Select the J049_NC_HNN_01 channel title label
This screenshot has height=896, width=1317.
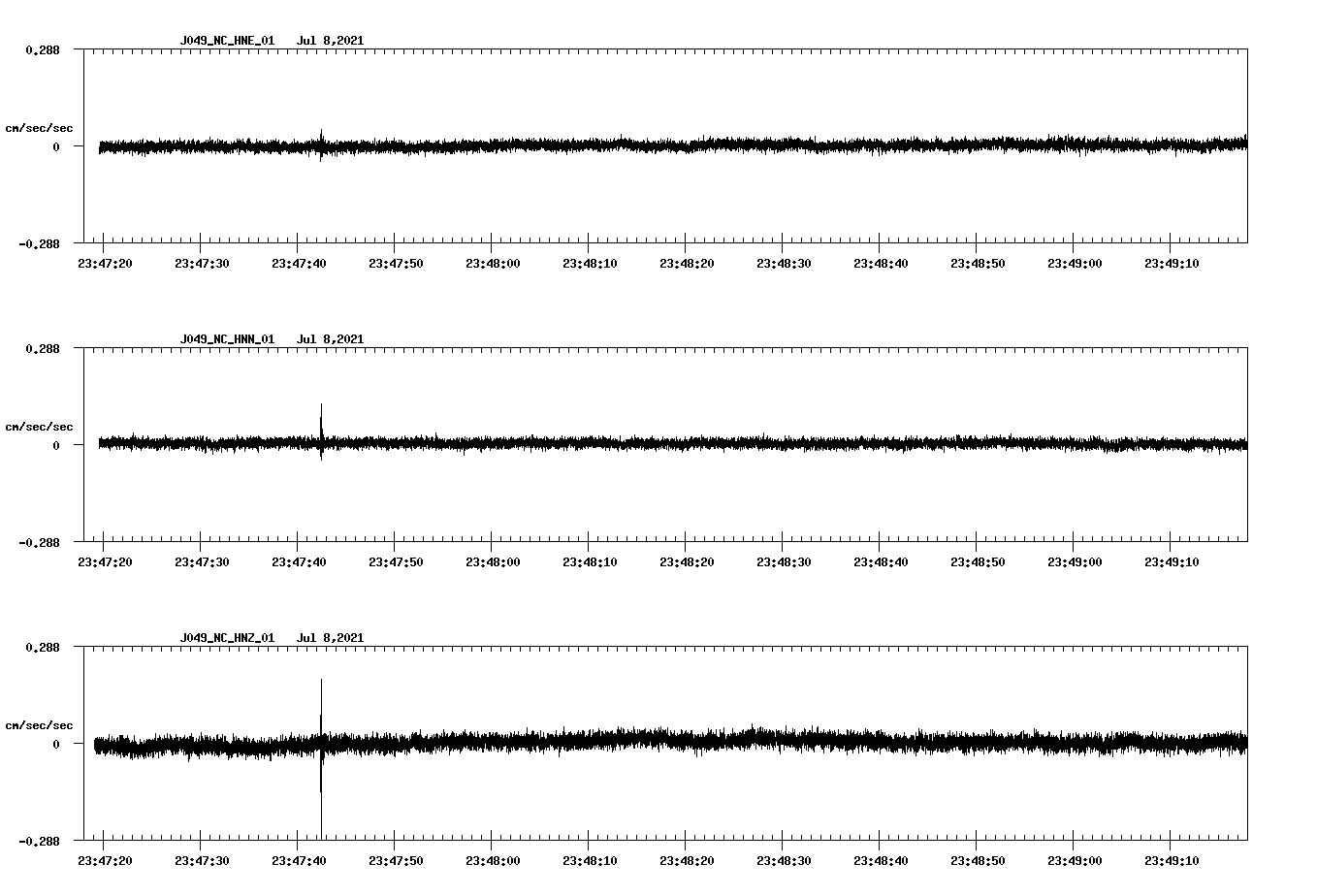[227, 339]
